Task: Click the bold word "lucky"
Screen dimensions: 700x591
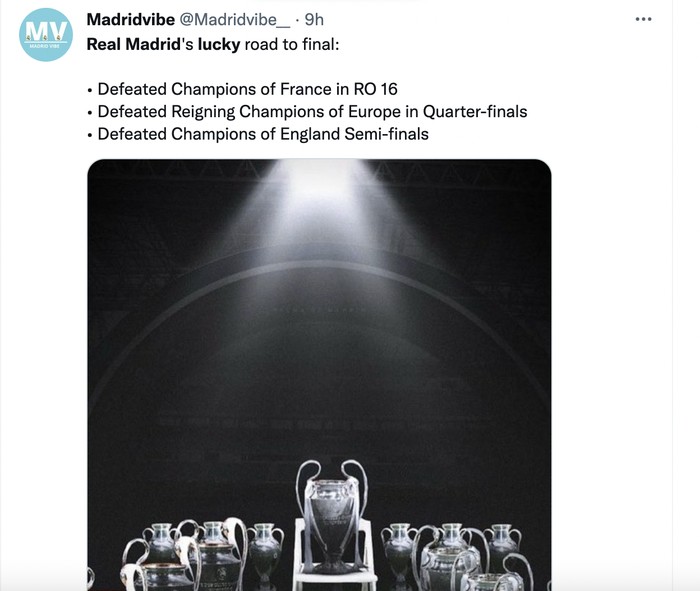Action: (219, 45)
